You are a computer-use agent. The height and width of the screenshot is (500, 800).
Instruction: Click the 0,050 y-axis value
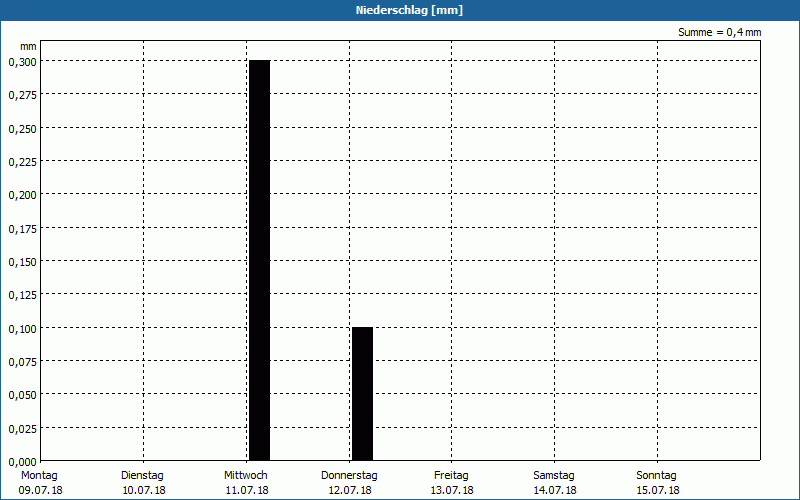pyautogui.click(x=22, y=395)
